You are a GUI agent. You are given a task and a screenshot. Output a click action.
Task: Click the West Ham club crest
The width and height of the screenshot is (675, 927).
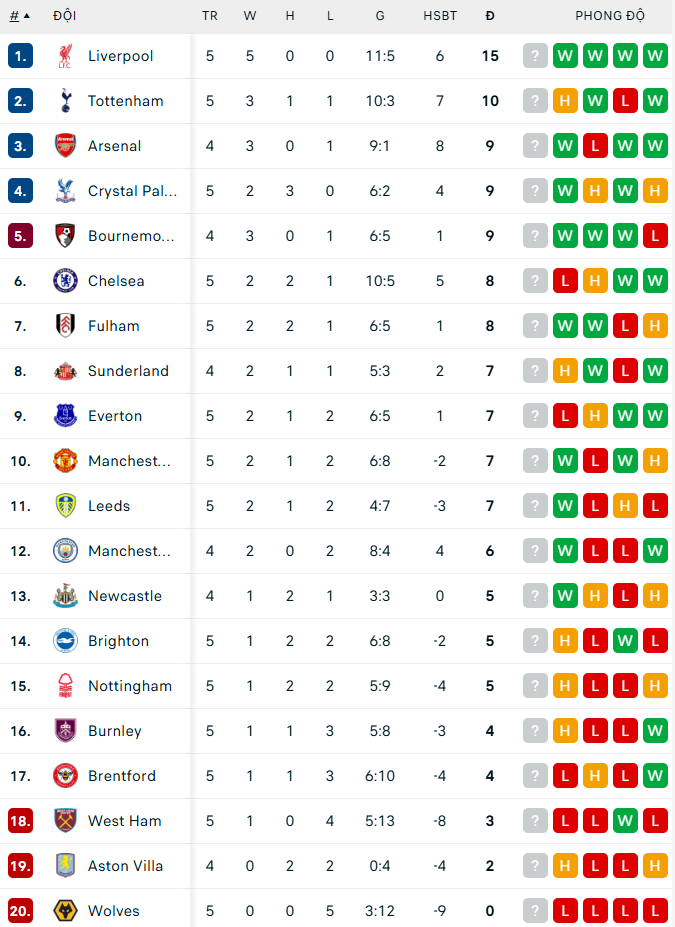(x=65, y=821)
